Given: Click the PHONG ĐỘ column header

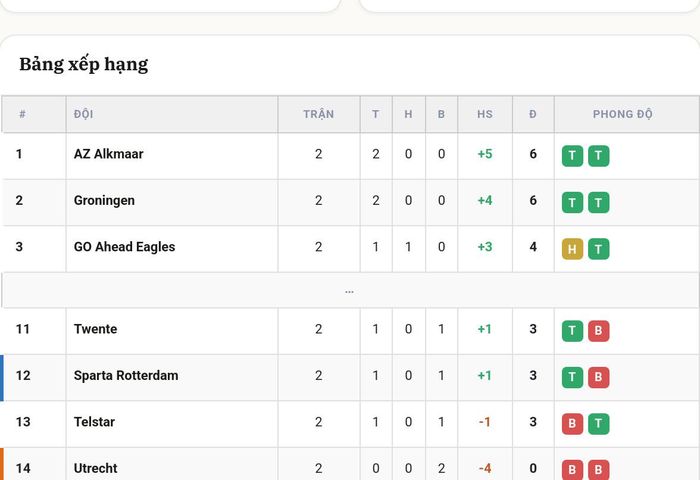Looking at the screenshot, I should point(622,114).
